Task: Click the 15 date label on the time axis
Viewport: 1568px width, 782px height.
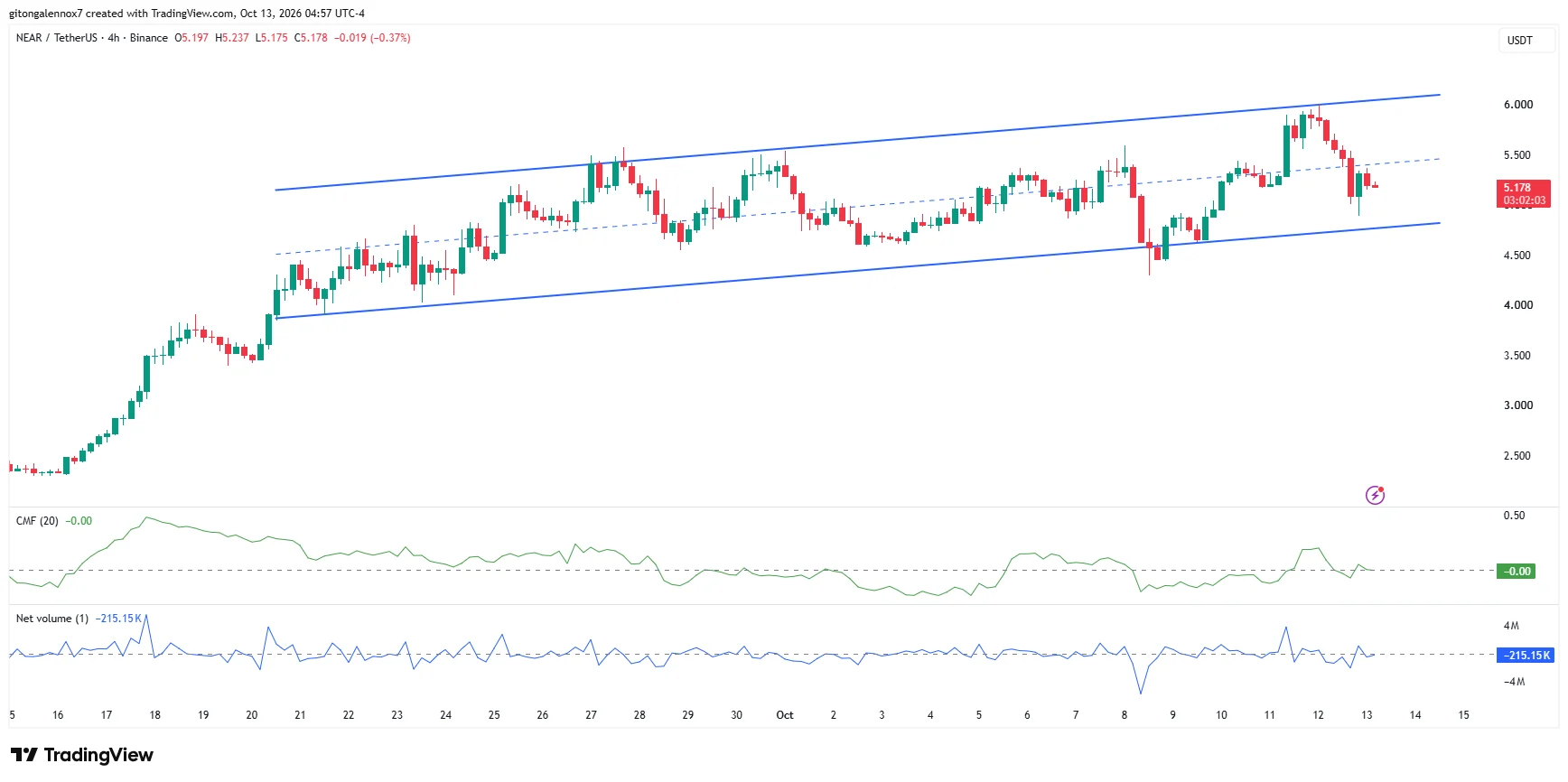Action: [1463, 715]
